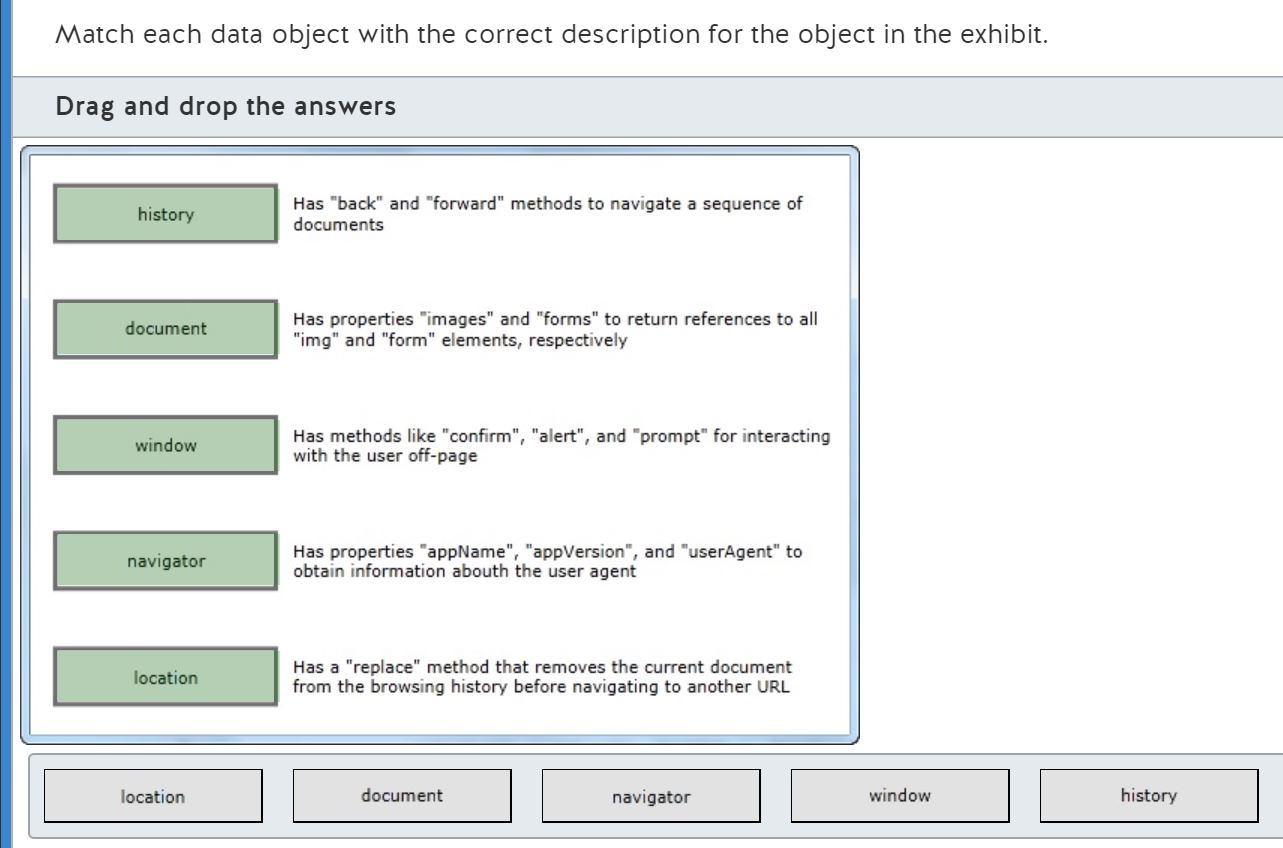Screen dimensions: 1283x848
Task: Click the "Match each data object" question text
Action: [x=551, y=35]
